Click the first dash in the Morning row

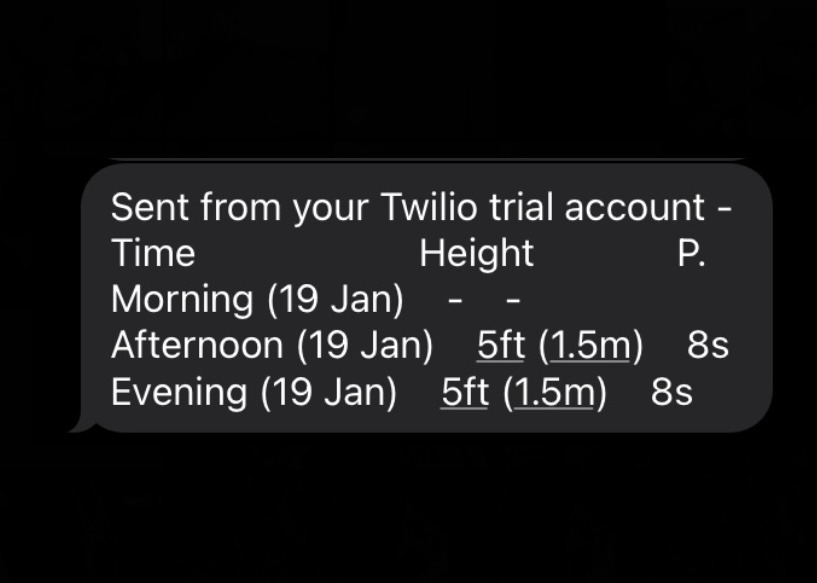pos(455,301)
